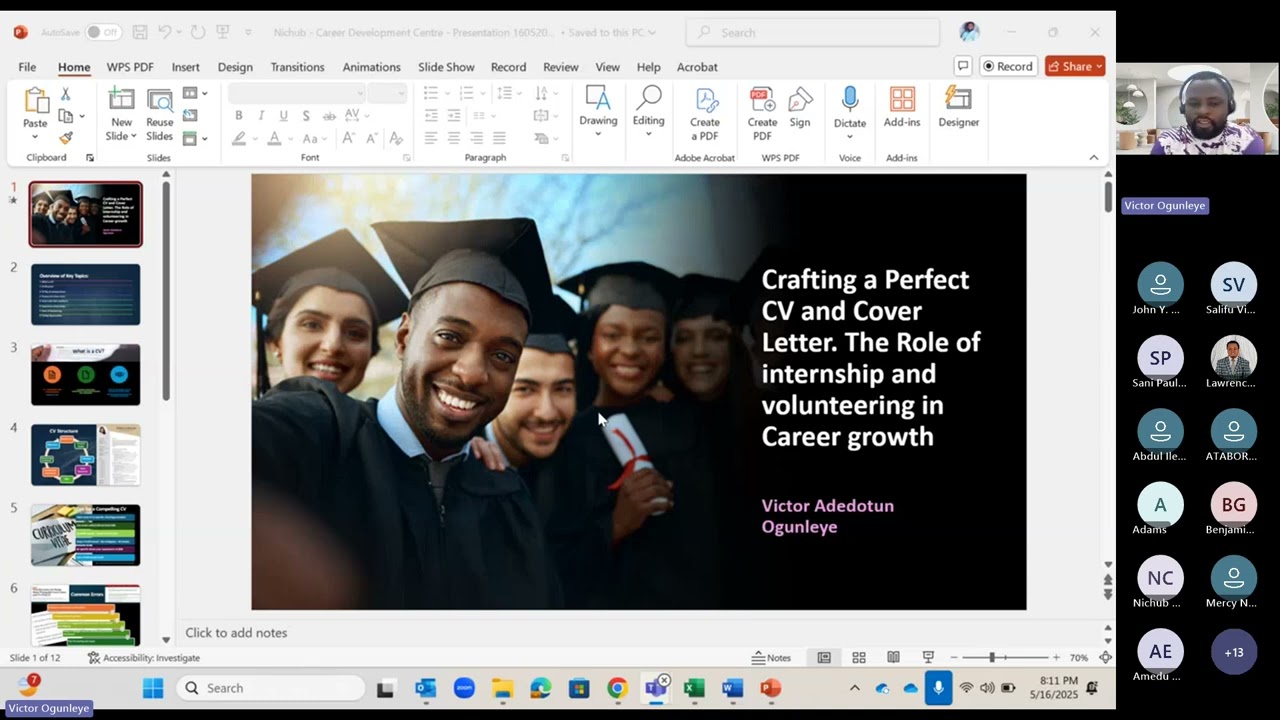Open the Acrobat tab
The height and width of the screenshot is (720, 1280).
click(697, 67)
